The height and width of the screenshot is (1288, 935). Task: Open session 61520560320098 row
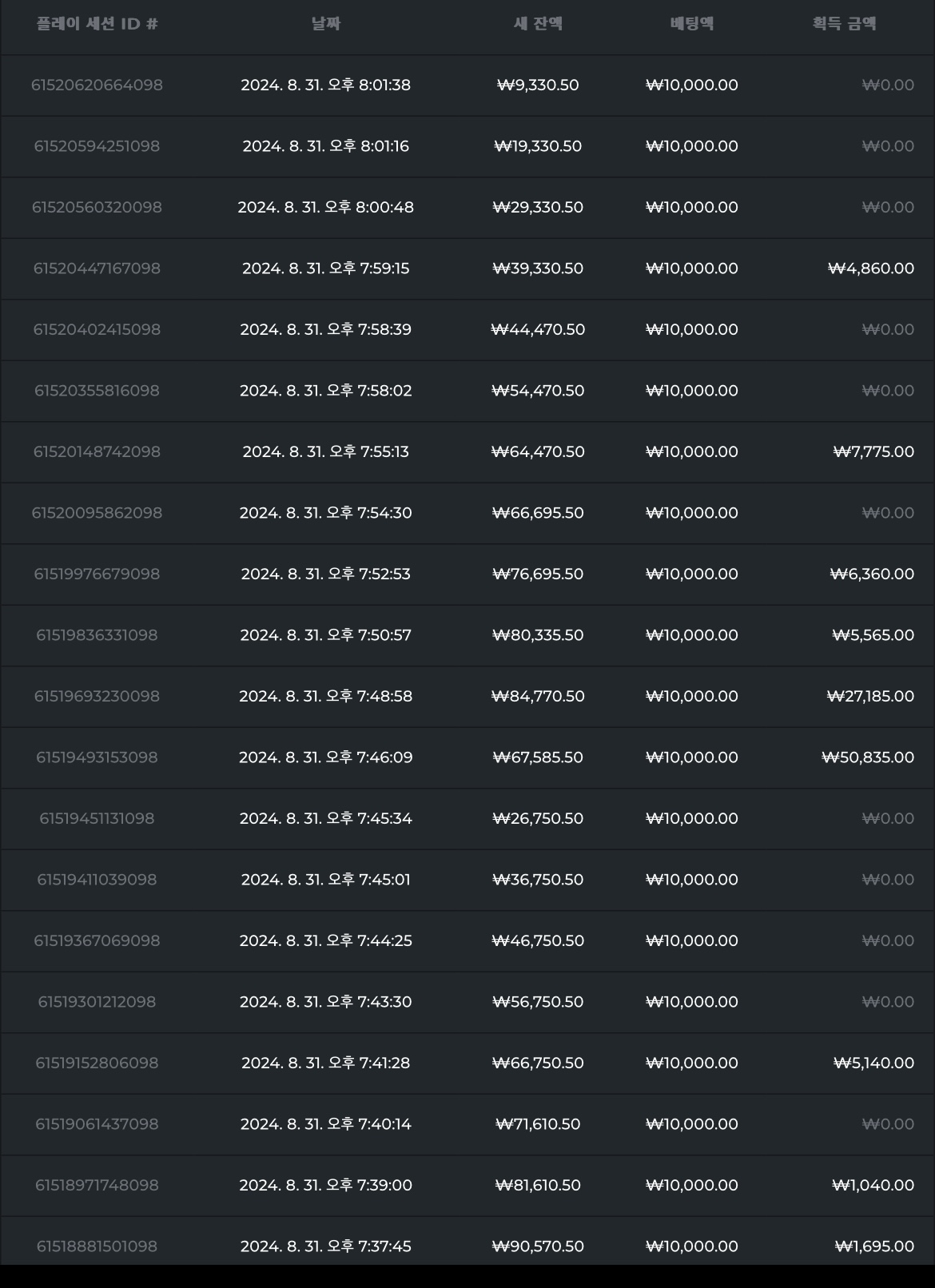point(467,208)
